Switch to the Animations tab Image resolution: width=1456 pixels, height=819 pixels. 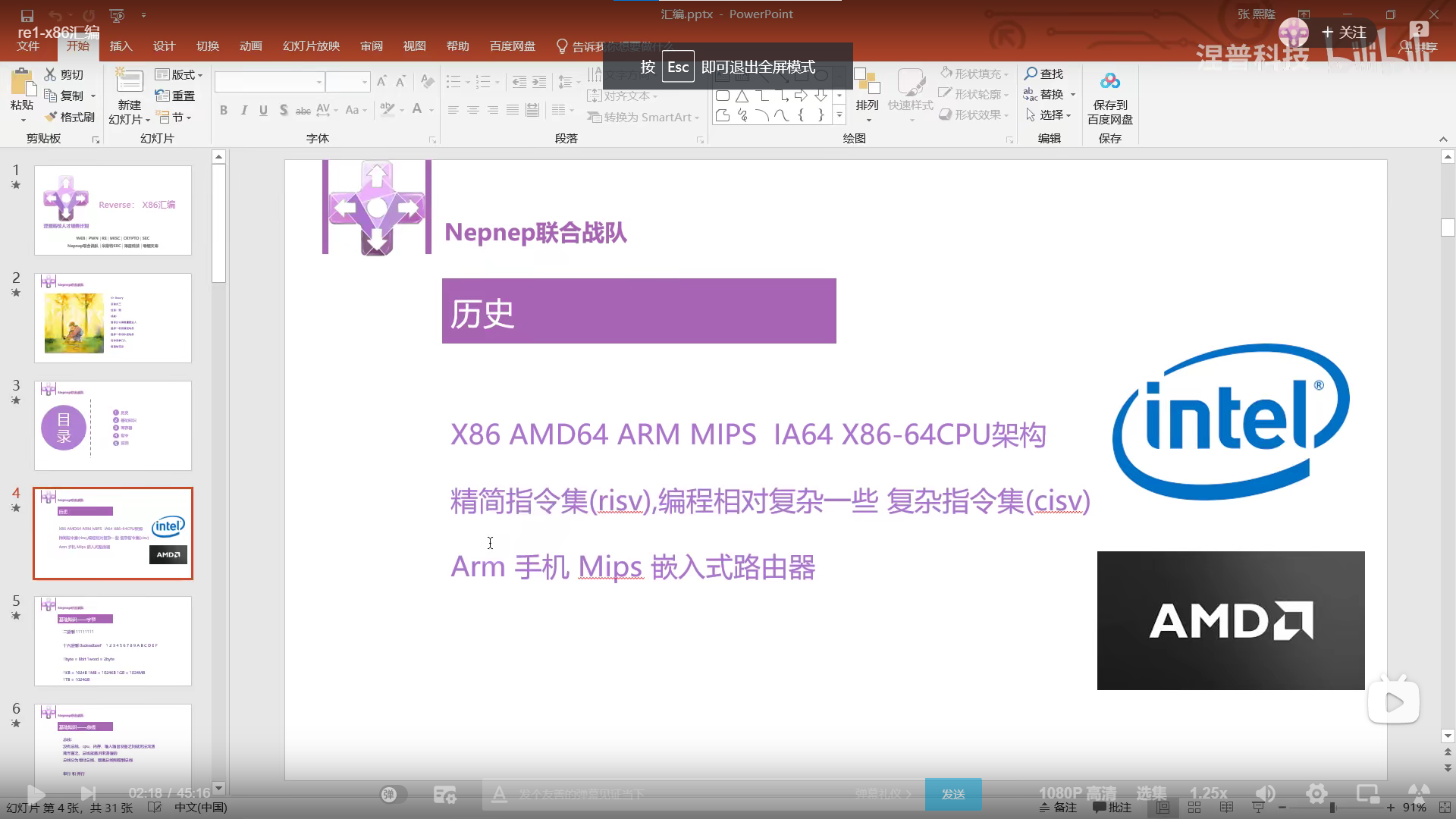pyautogui.click(x=250, y=46)
